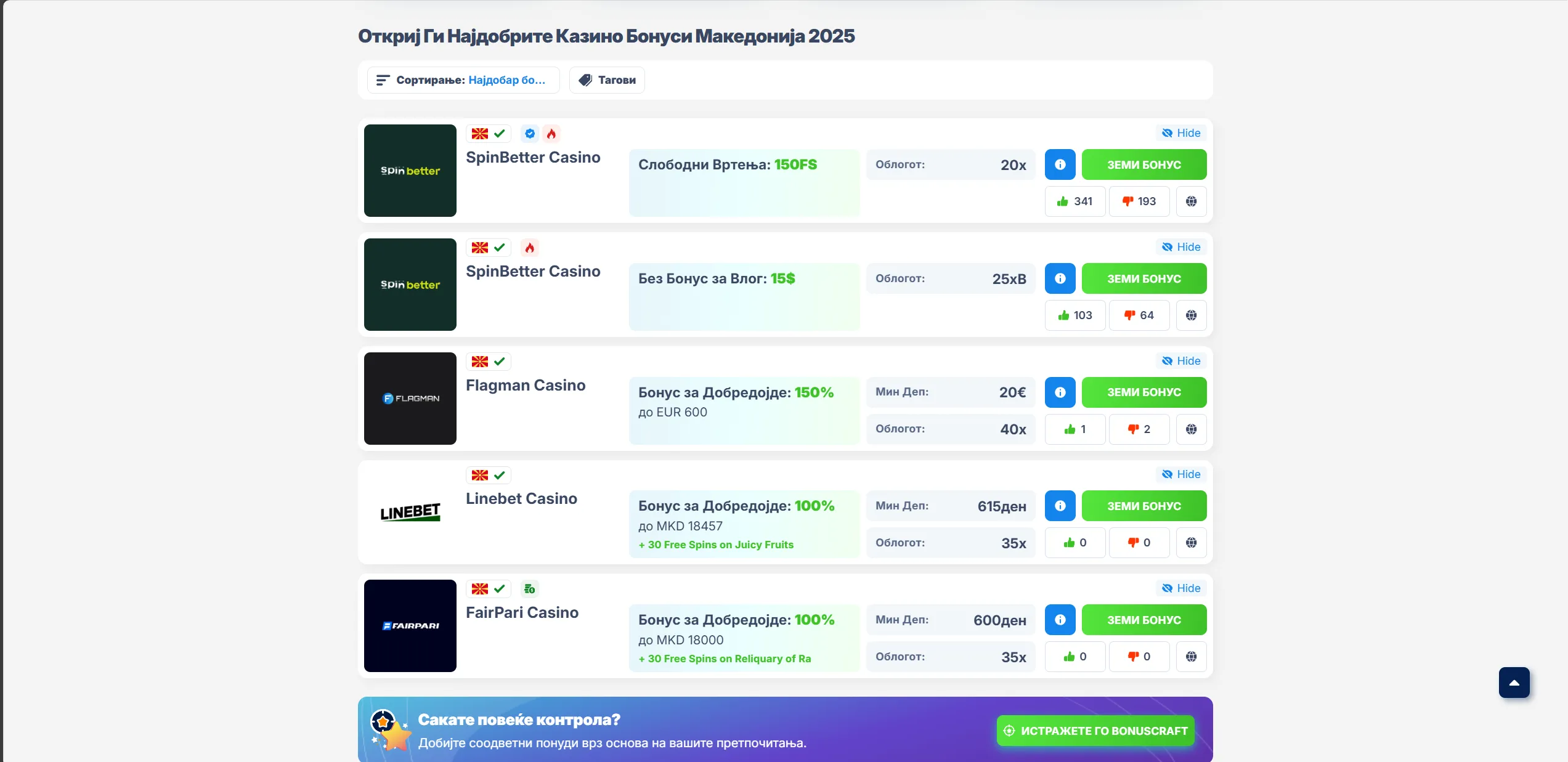
Task: Click '+ 30 Free Spins on Juicy Fruits' text
Action: click(716, 545)
